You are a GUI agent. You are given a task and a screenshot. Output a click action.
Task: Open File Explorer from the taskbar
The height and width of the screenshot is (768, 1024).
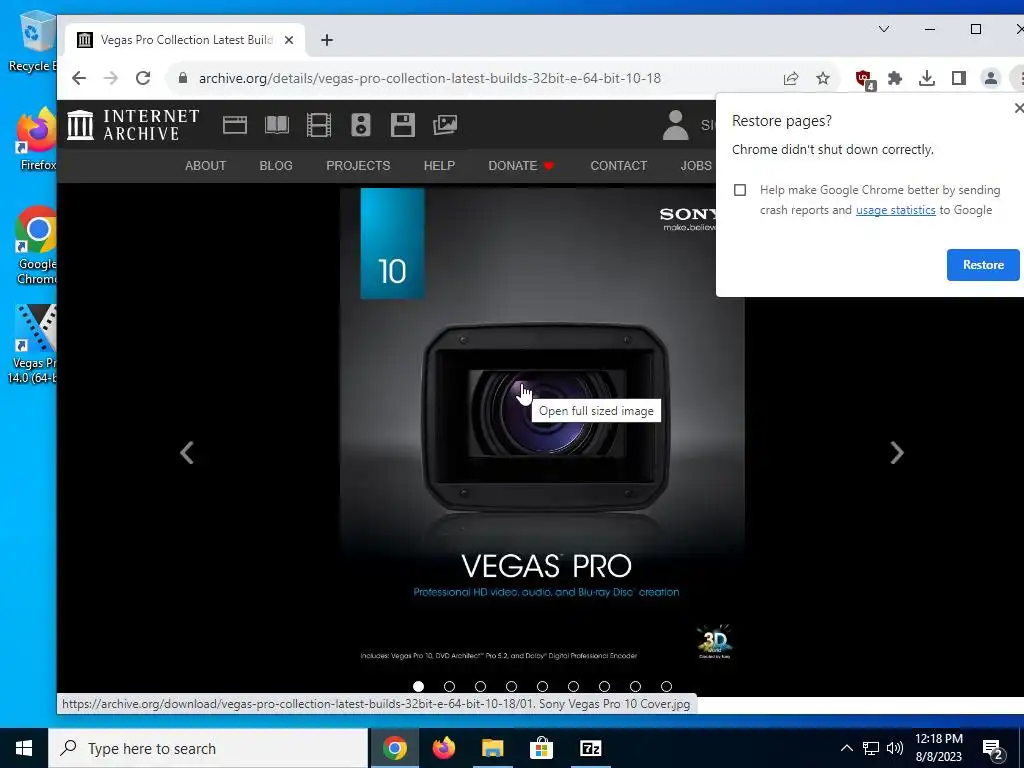[492, 748]
